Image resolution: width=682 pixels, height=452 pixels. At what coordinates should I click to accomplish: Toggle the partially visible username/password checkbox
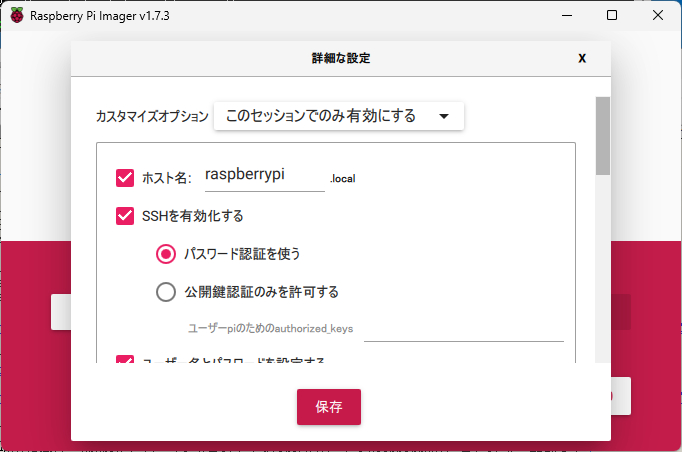pos(125,359)
